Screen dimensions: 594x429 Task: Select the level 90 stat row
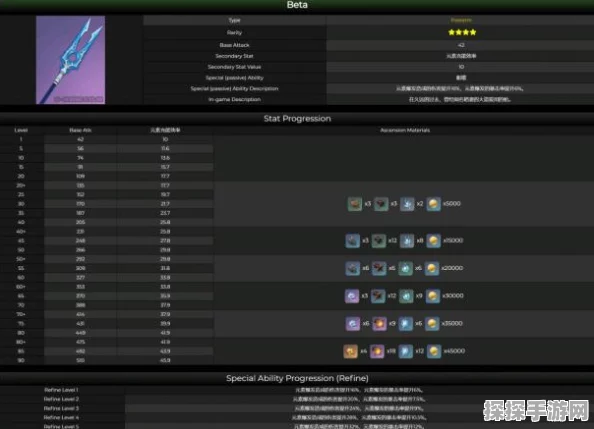107,360
